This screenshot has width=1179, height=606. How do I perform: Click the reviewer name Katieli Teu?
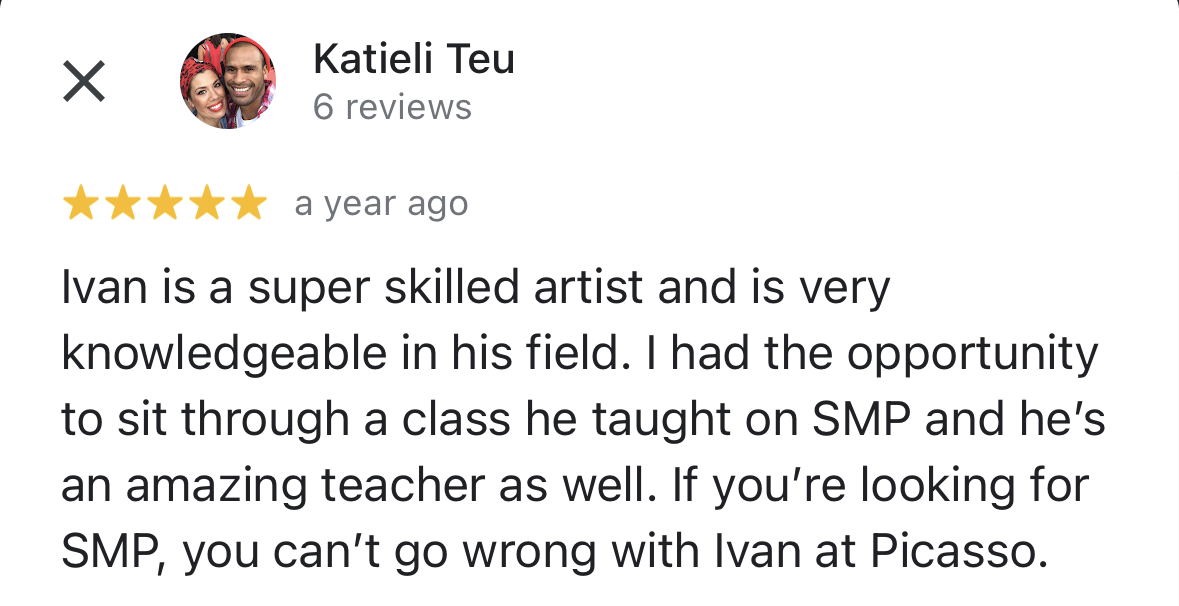click(x=414, y=59)
